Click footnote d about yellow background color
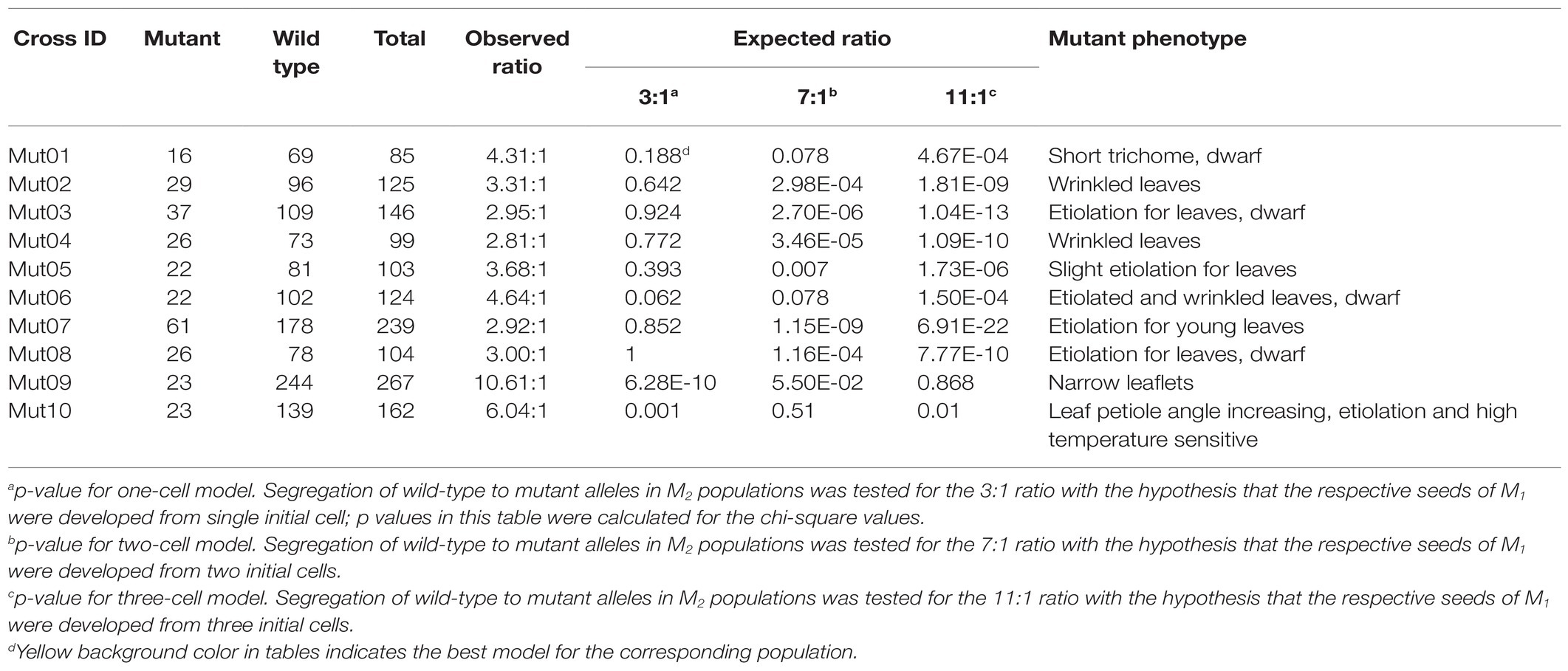 coord(433,653)
